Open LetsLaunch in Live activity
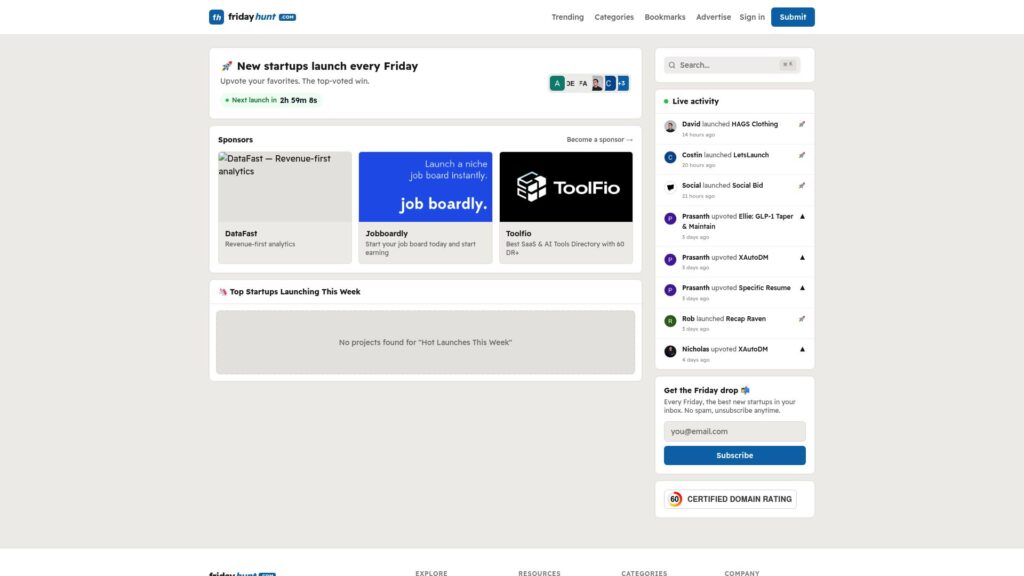The height and width of the screenshot is (576, 1024). [751, 155]
